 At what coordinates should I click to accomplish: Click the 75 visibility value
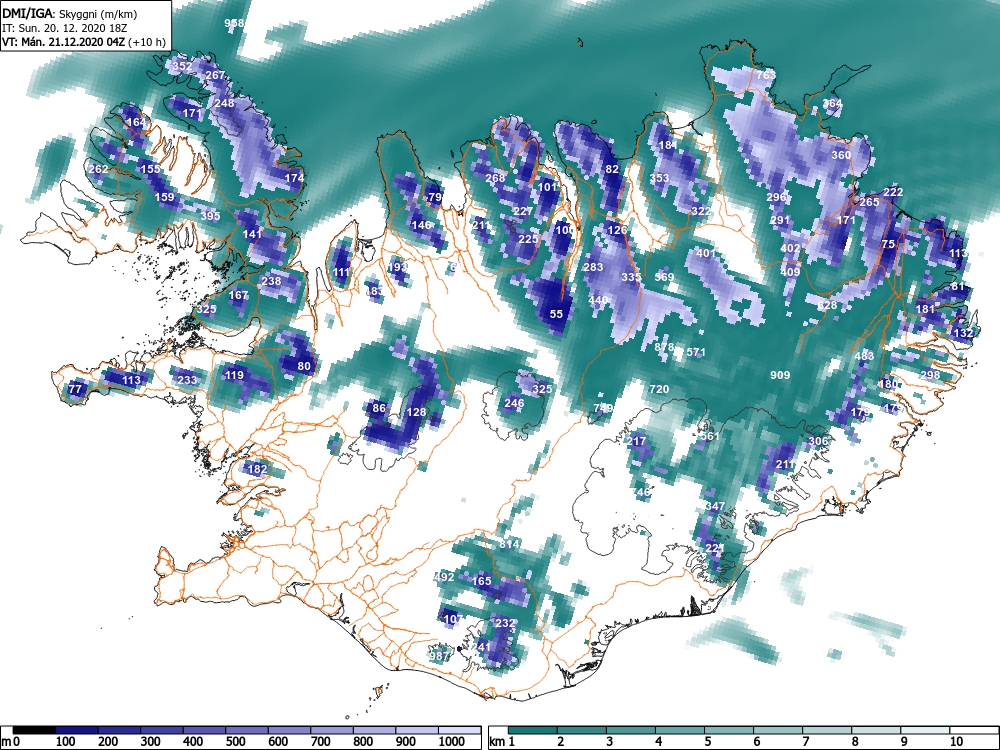point(888,244)
